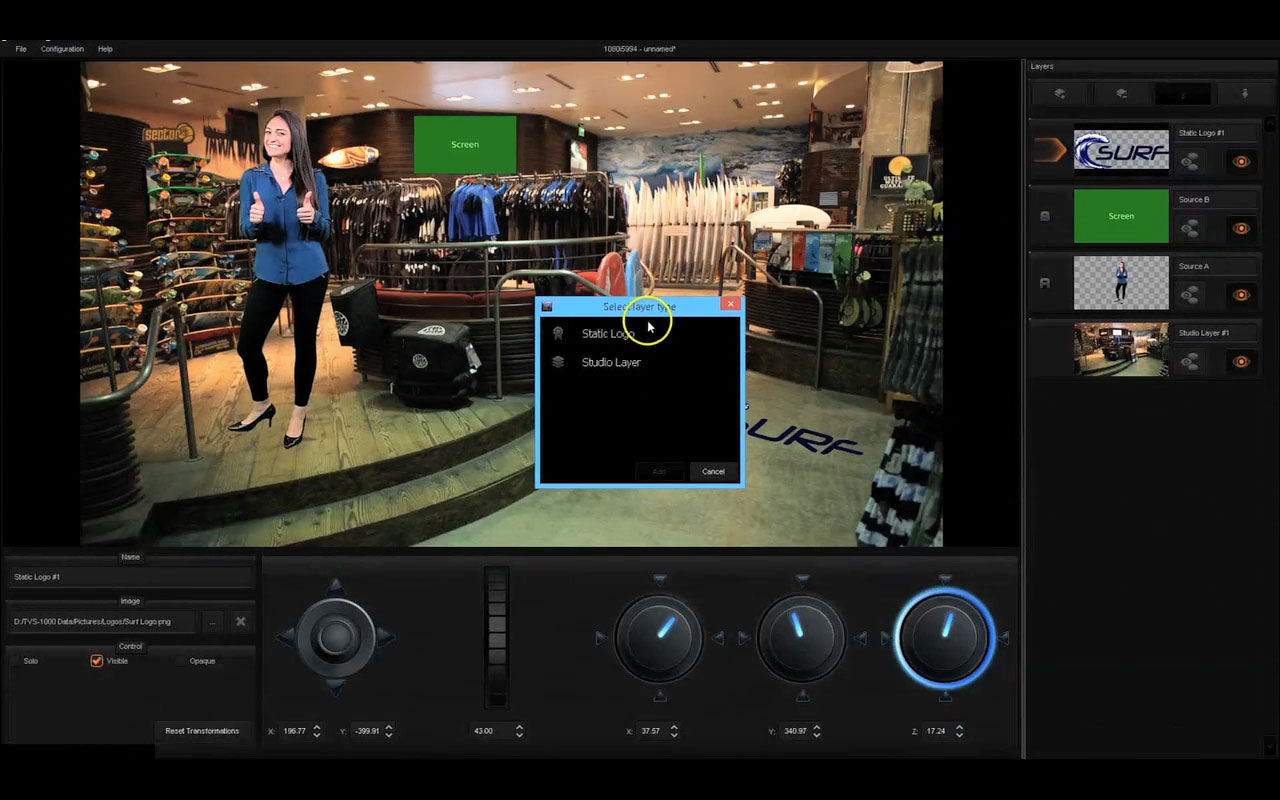Increment the Z rotation value stepper
The image size is (1280, 800).
pos(959,727)
